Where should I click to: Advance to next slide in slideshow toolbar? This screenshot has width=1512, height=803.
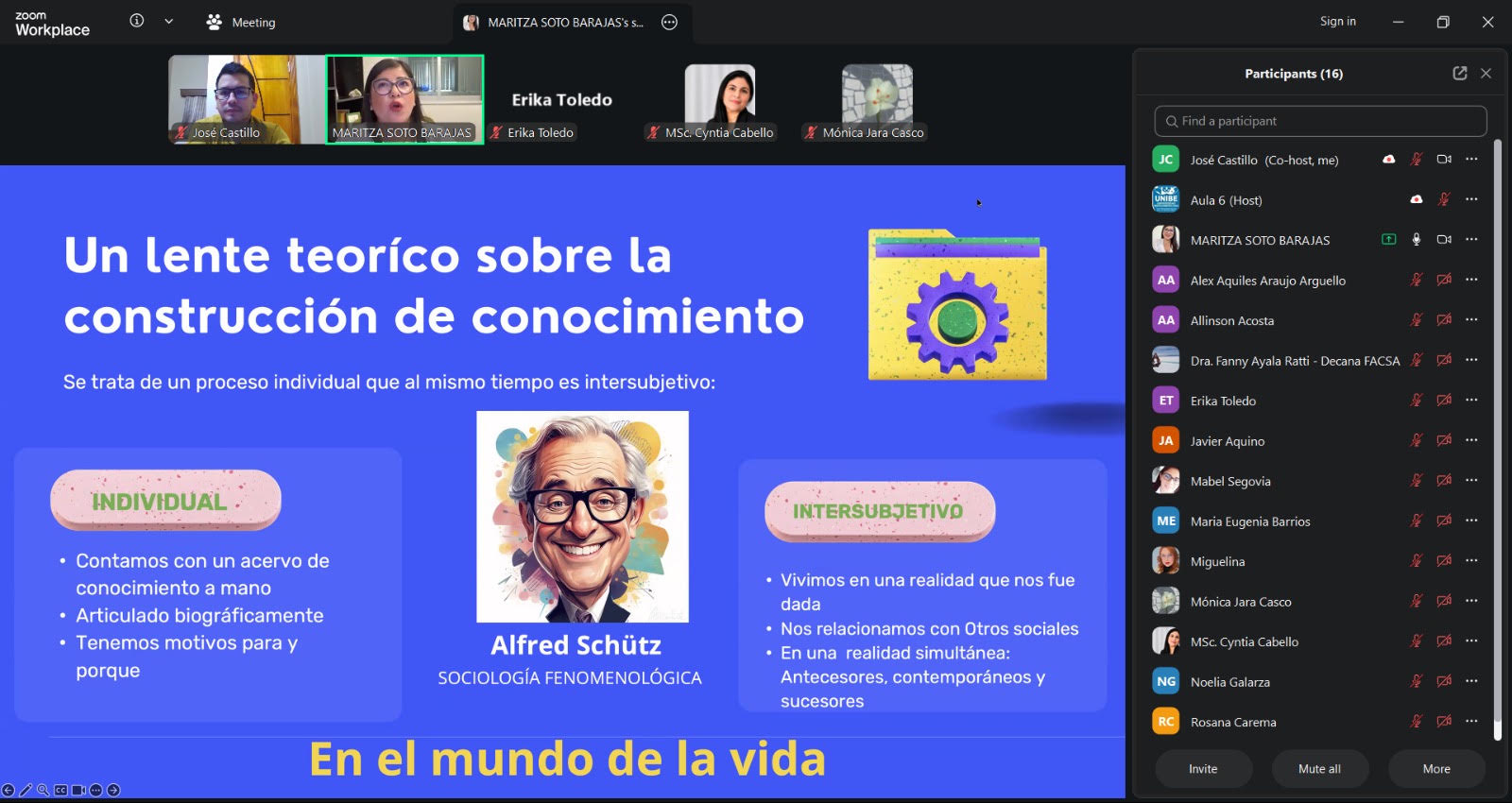(113, 790)
